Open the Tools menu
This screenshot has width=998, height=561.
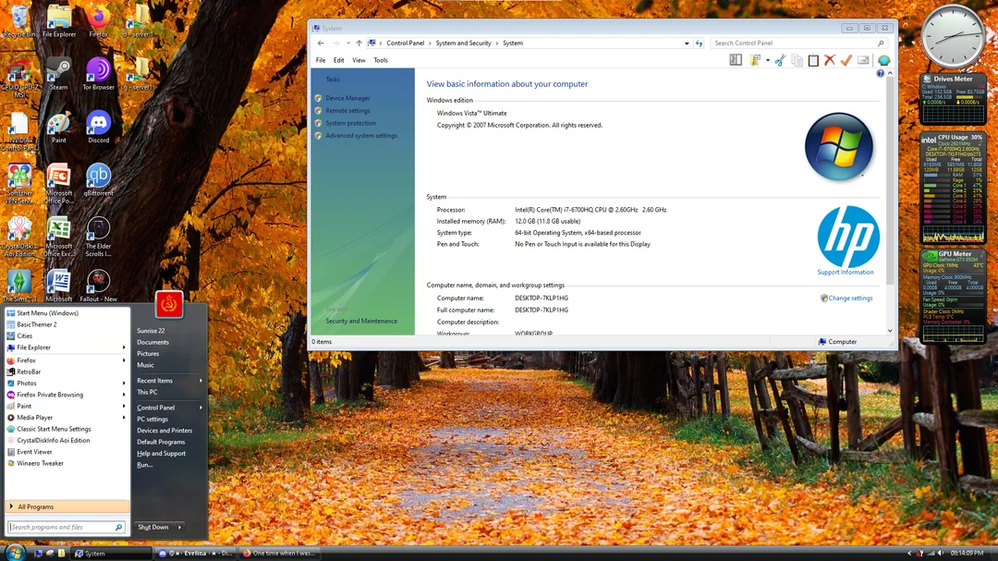(x=381, y=60)
